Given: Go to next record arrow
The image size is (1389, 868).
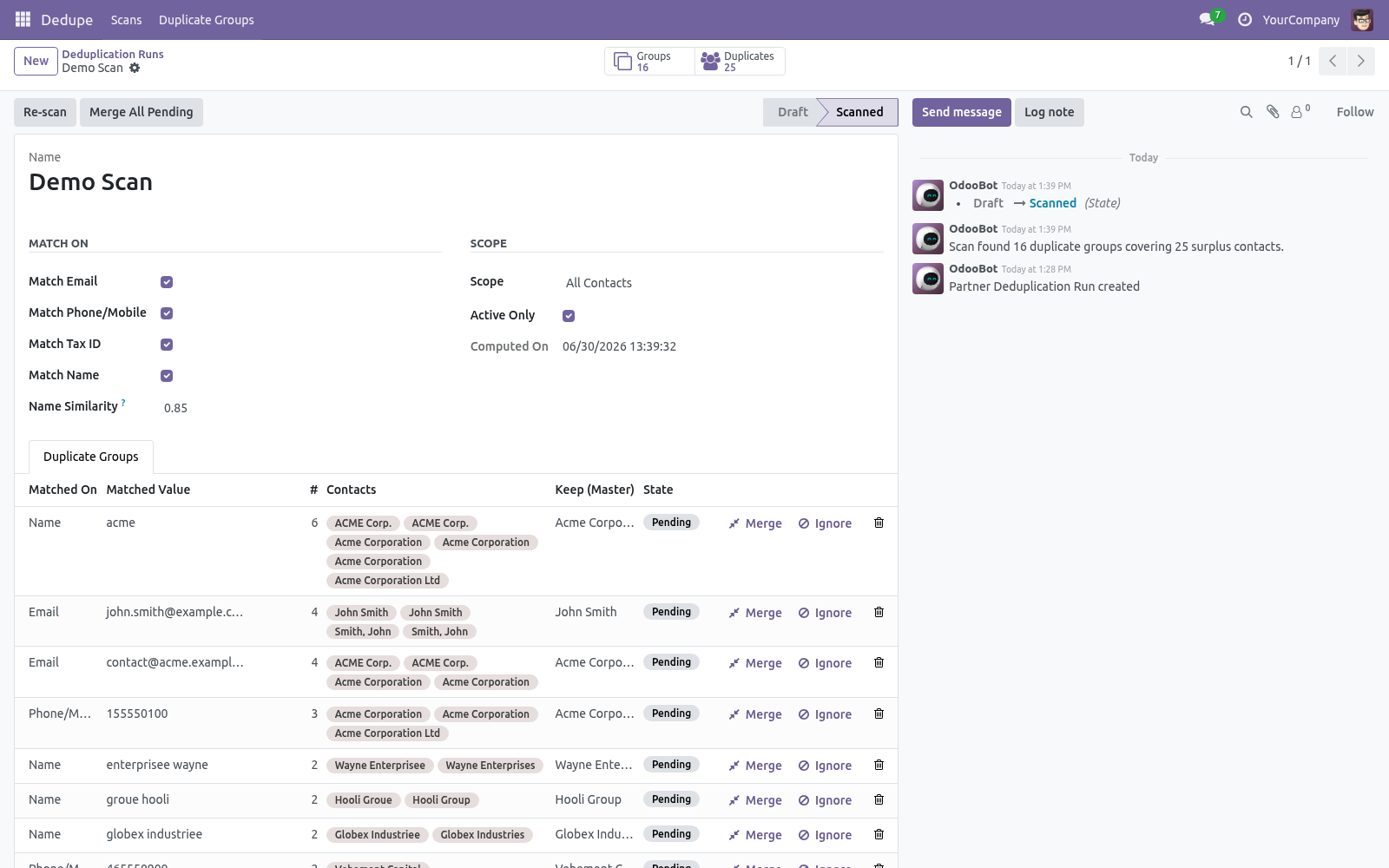Looking at the screenshot, I should point(1361,61).
